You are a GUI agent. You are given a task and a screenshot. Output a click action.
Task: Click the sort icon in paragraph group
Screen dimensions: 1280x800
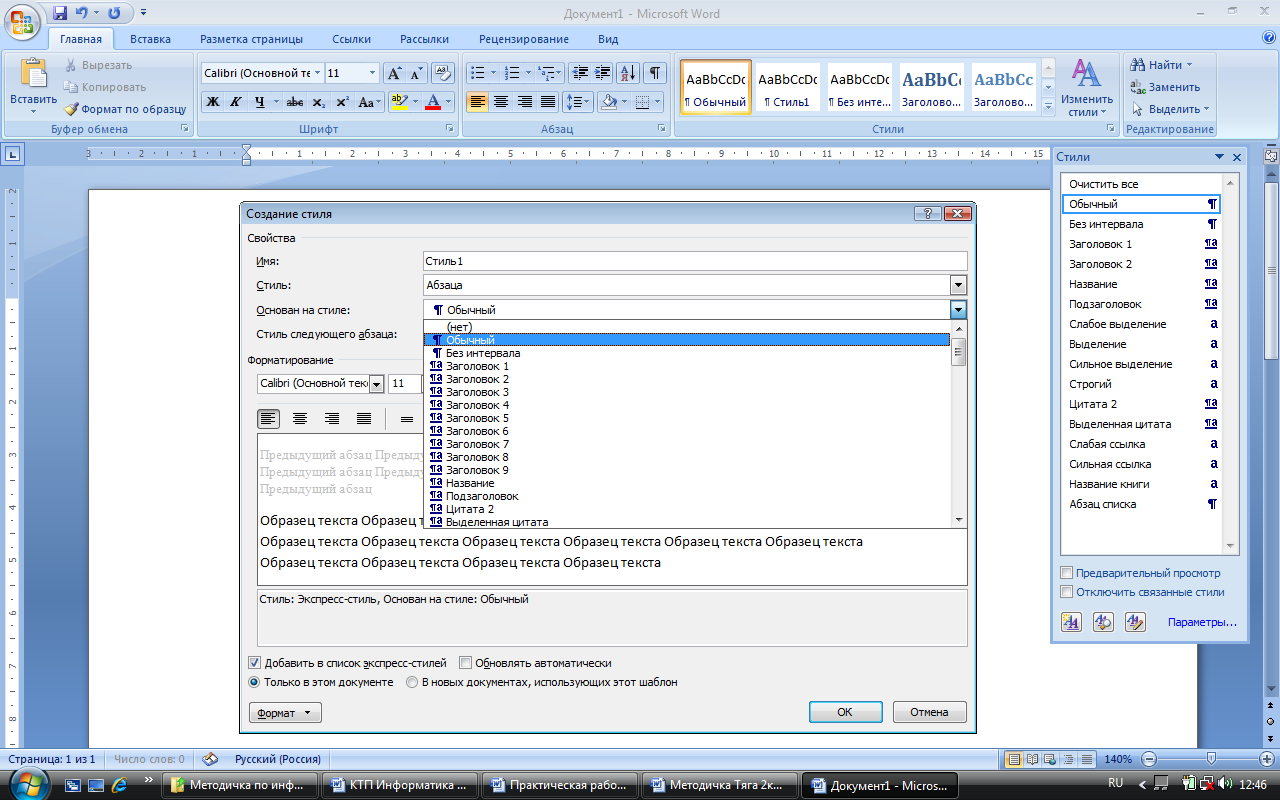628,73
